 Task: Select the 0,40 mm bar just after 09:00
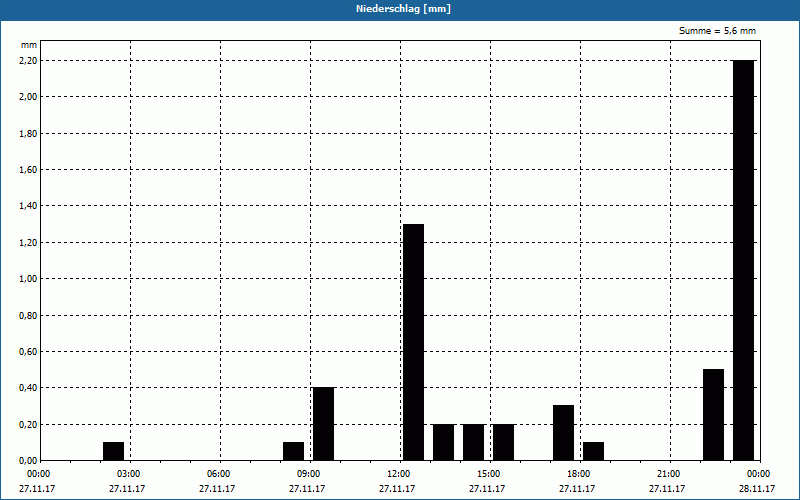[x=323, y=424]
